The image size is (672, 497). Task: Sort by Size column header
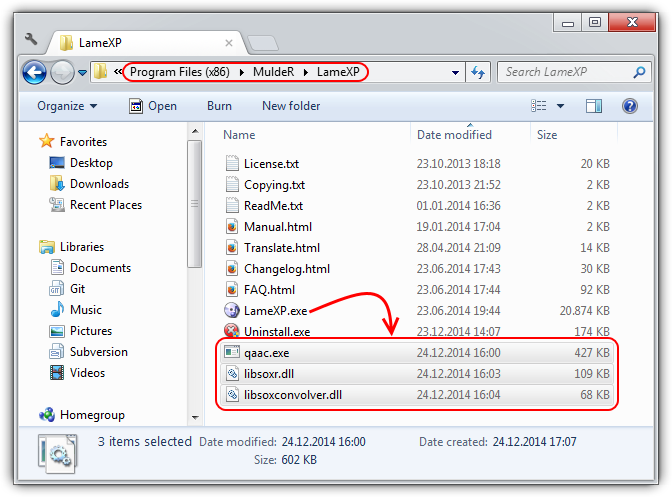547,135
